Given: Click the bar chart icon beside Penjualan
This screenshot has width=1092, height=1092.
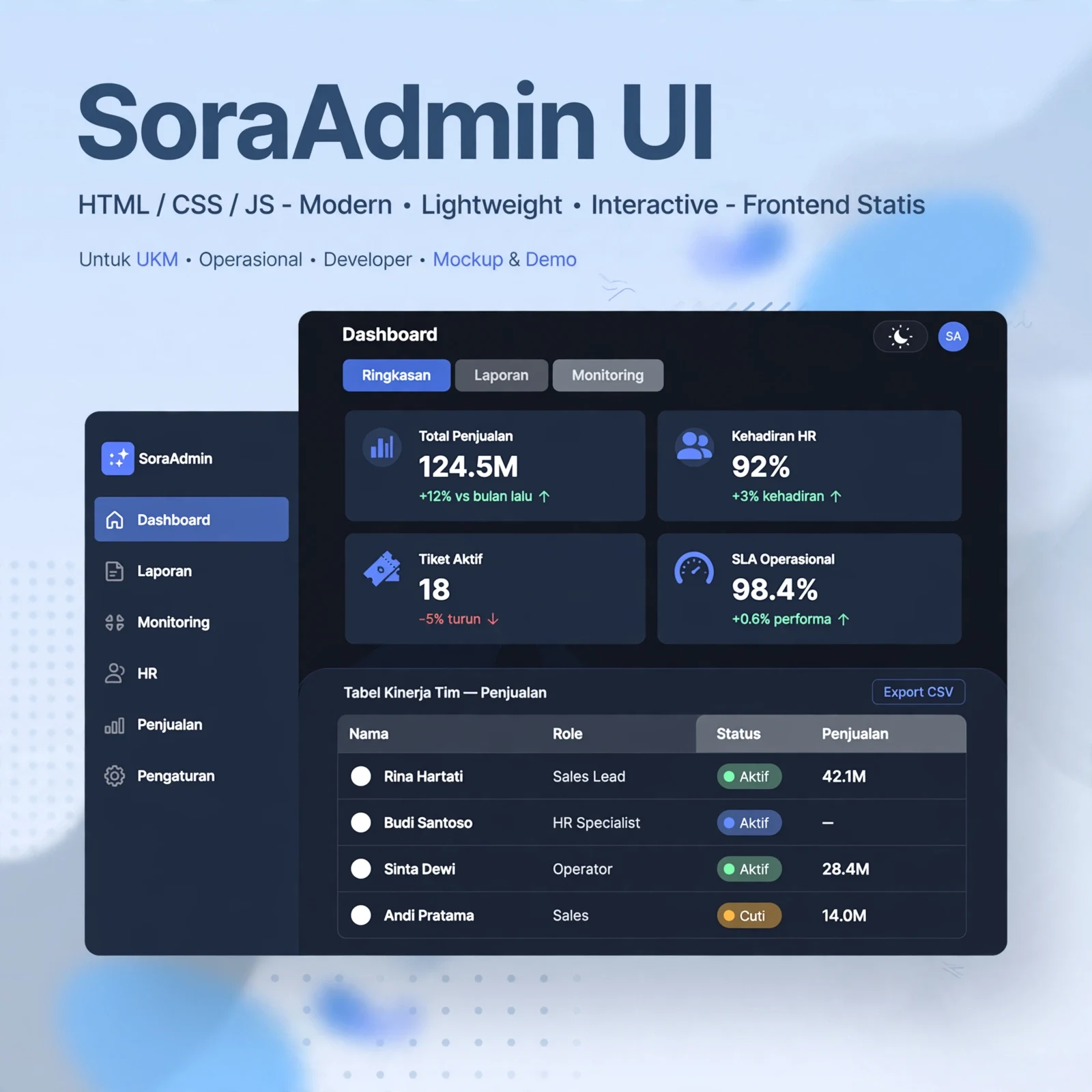Looking at the screenshot, I should (x=115, y=725).
